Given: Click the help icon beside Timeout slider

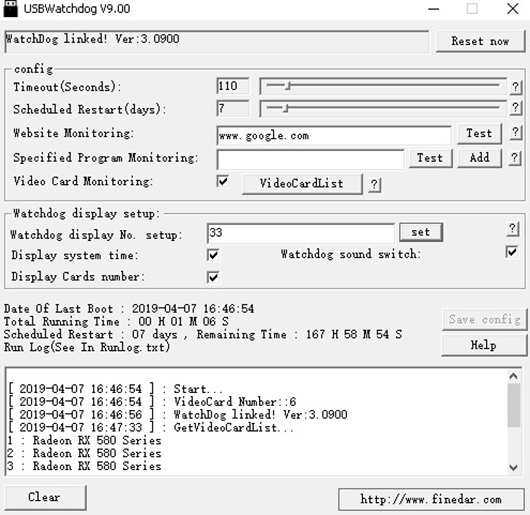Looking at the screenshot, I should pyautogui.click(x=515, y=87).
